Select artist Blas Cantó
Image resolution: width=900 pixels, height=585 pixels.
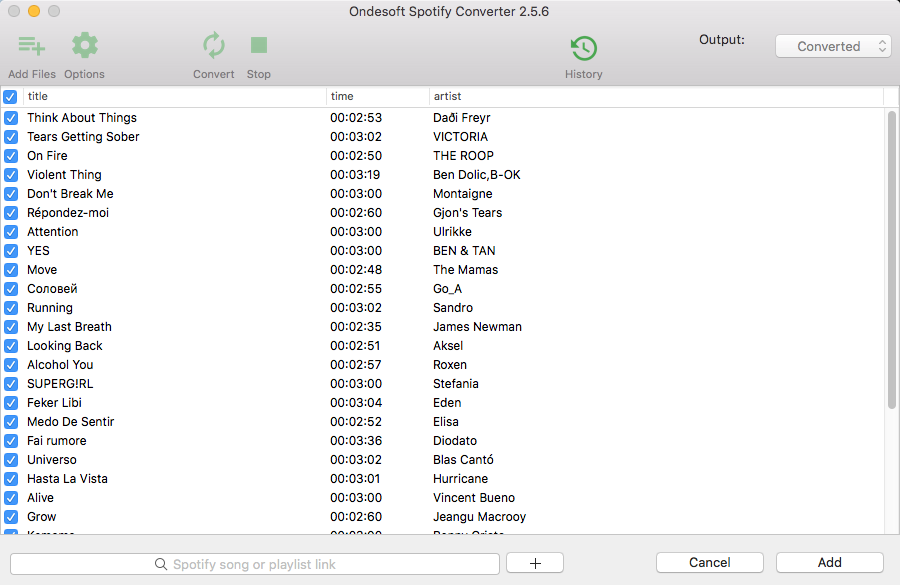coord(463,459)
